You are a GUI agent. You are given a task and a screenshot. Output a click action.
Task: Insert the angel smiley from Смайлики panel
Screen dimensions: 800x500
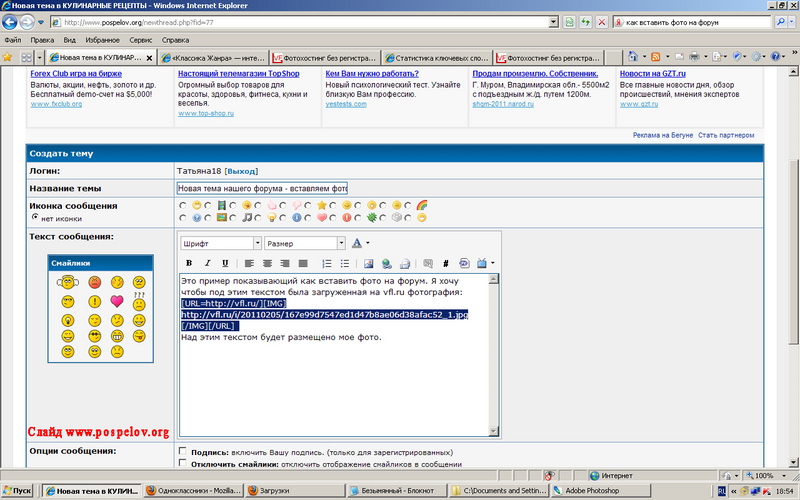tap(68, 282)
